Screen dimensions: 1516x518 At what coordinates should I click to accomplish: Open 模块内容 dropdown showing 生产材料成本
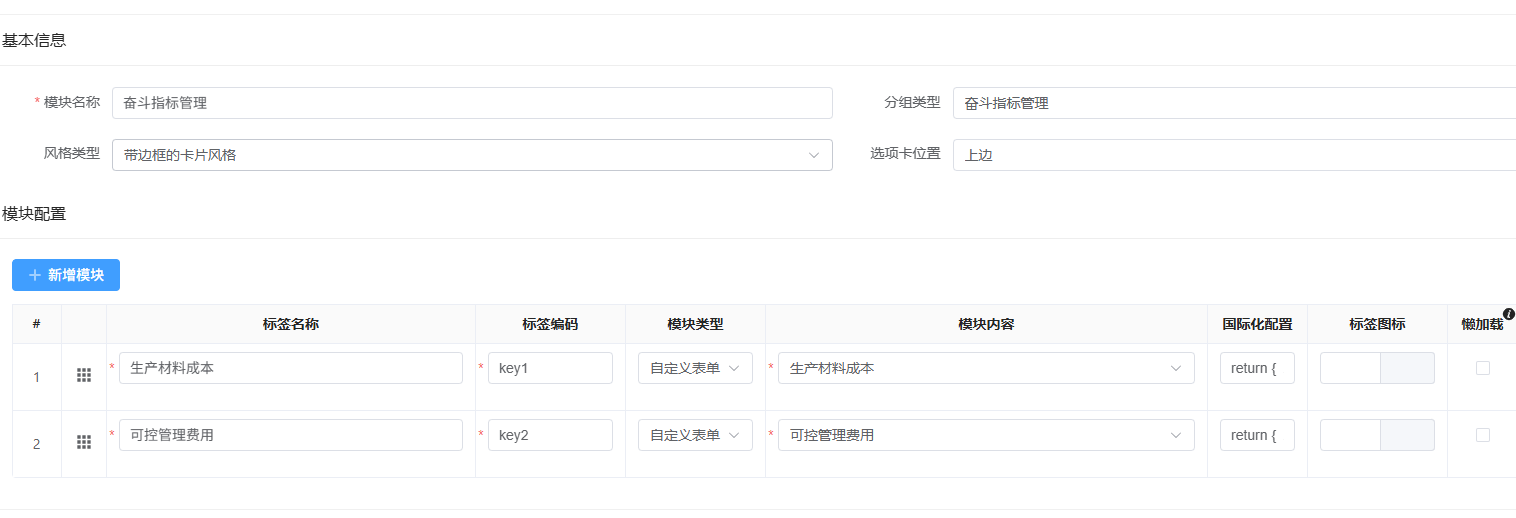(x=985, y=368)
